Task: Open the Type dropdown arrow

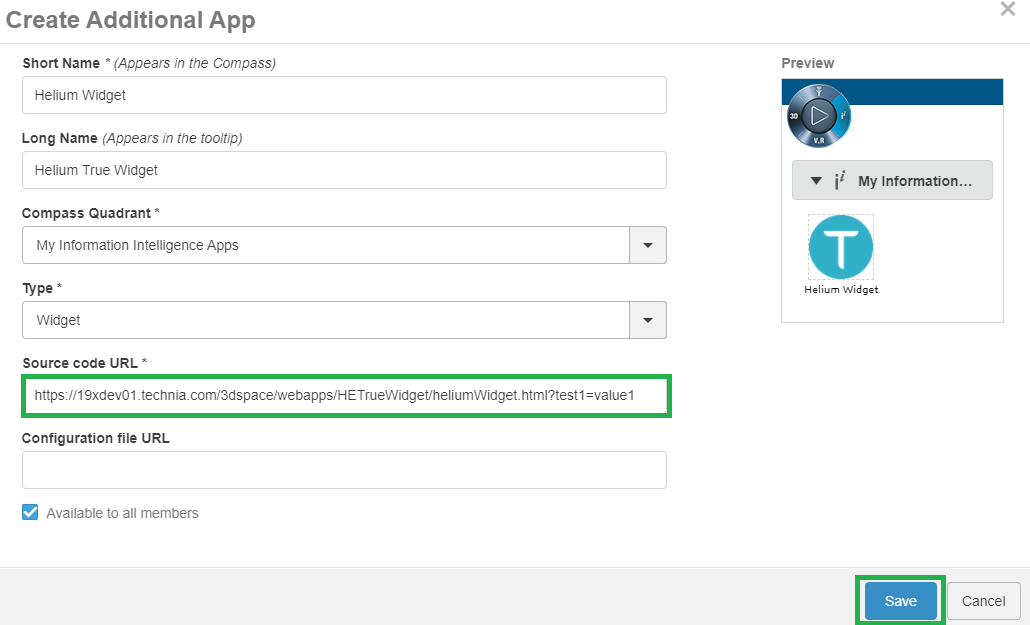Action: tap(647, 320)
